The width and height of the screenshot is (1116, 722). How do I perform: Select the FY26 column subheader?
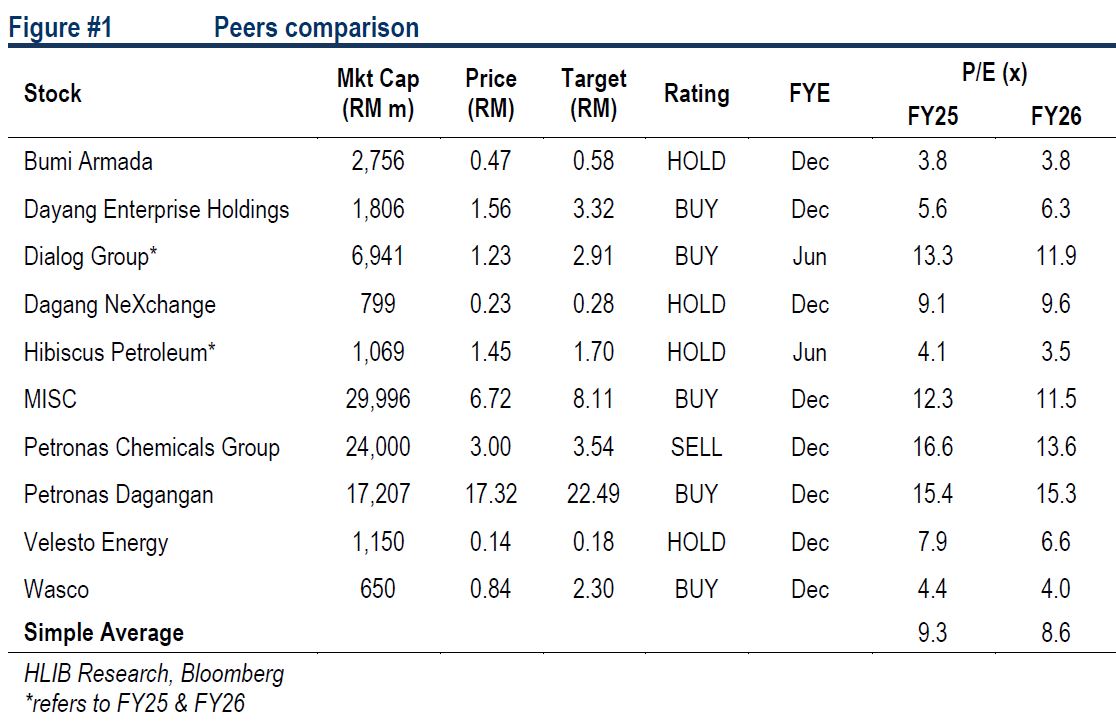point(1056,117)
